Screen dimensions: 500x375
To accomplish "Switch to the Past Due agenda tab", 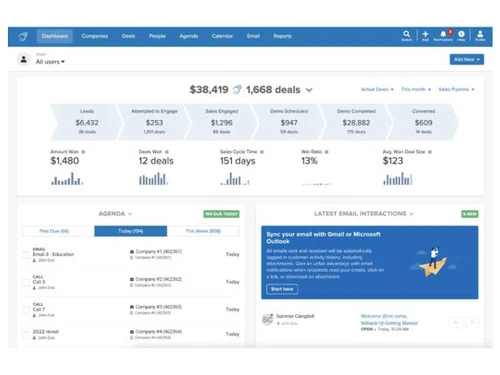I will 58,231.
